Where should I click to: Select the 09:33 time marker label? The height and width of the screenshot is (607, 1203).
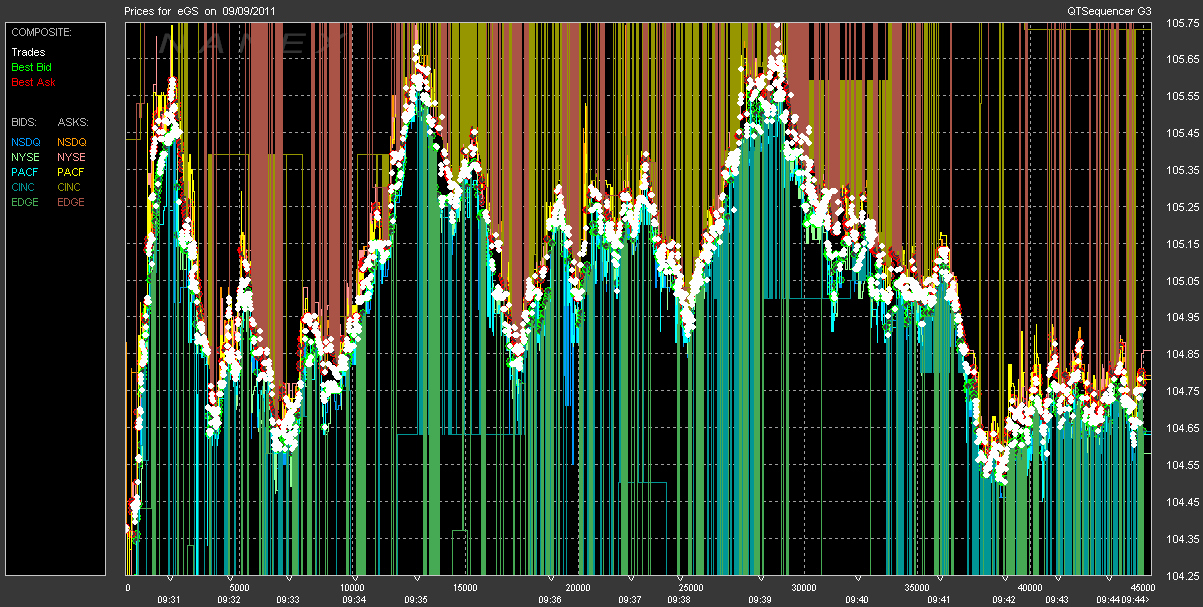[x=288, y=599]
